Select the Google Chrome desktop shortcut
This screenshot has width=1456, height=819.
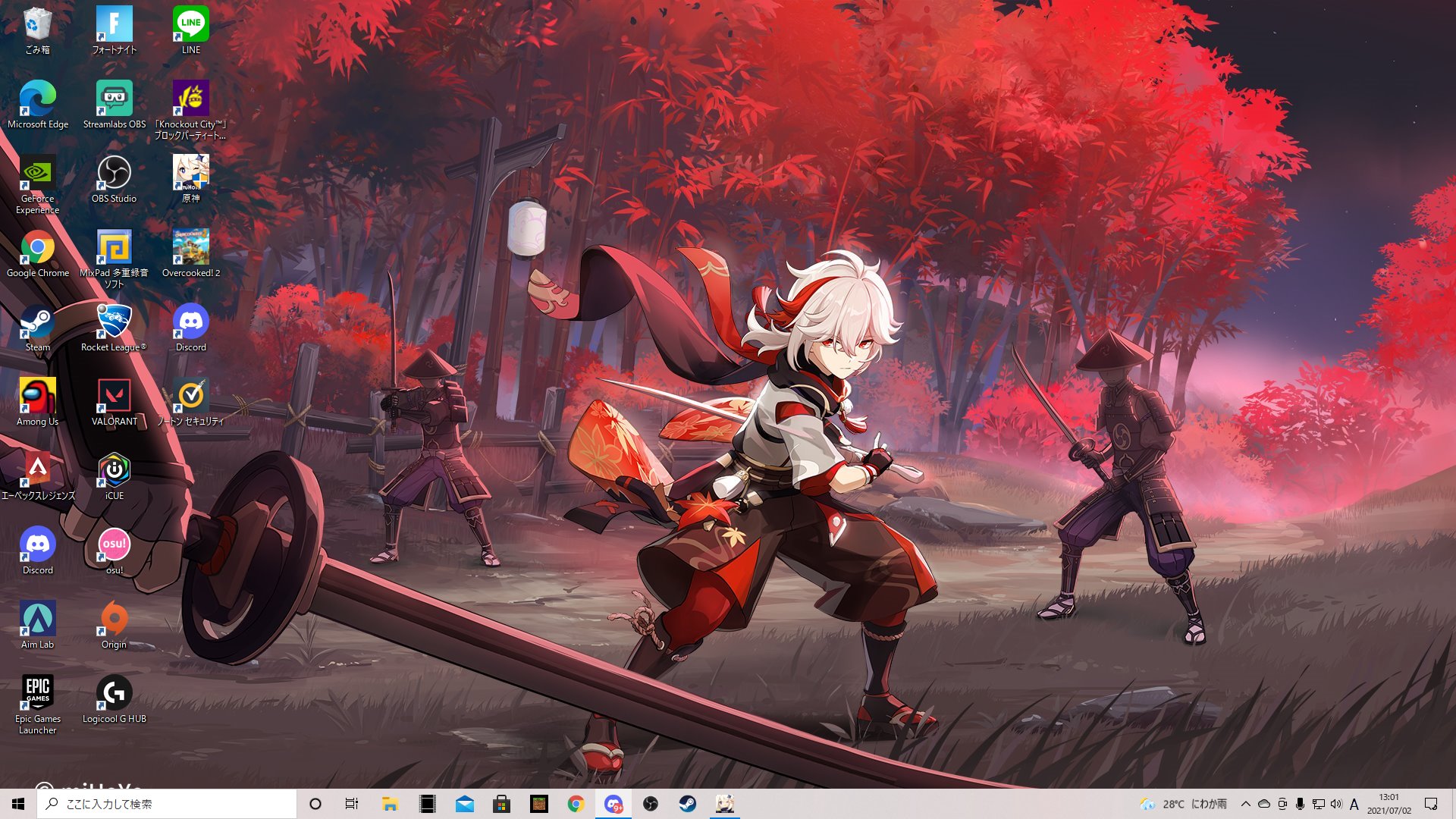pos(37,253)
